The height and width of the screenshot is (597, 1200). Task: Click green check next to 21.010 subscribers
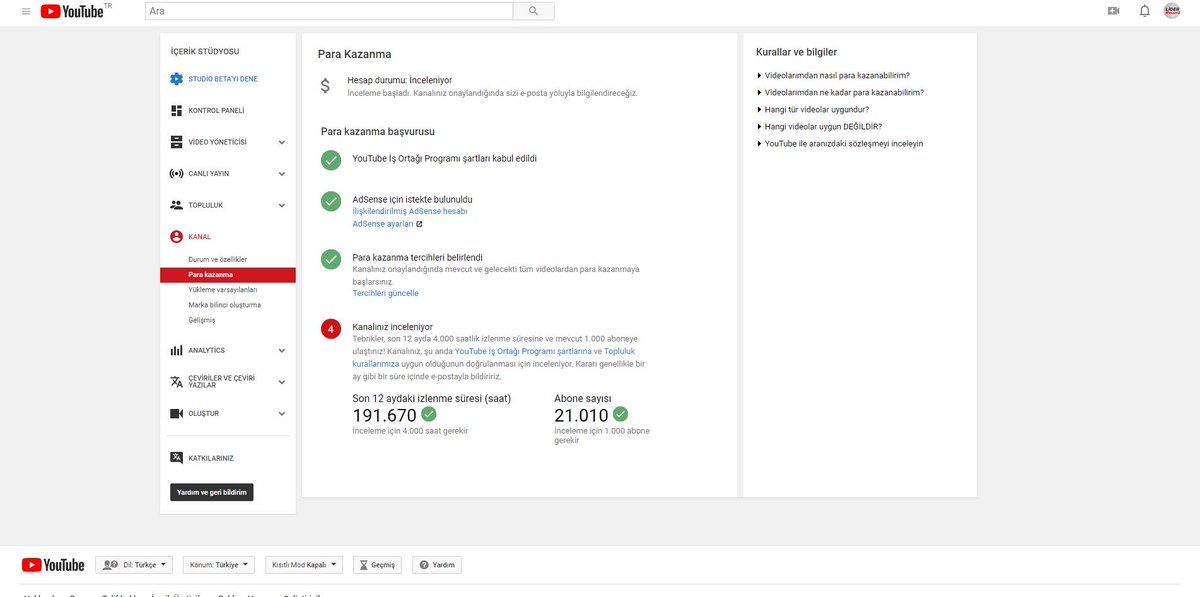[620, 414]
